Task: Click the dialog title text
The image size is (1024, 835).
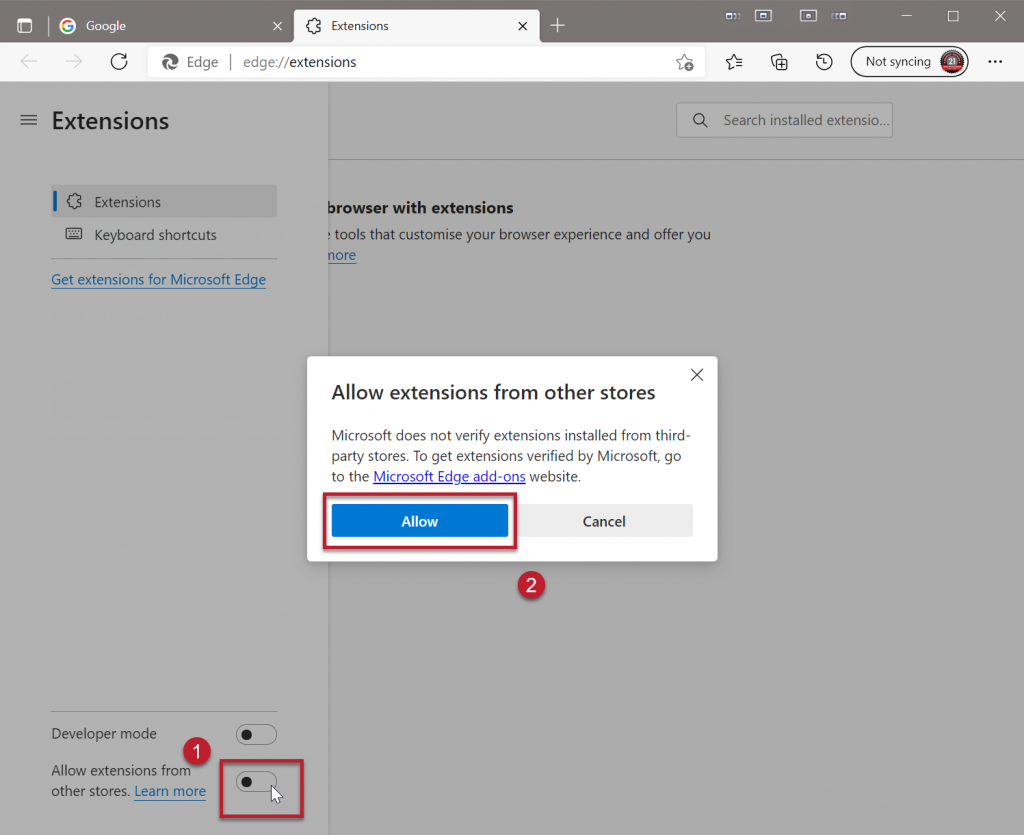Action: [493, 392]
